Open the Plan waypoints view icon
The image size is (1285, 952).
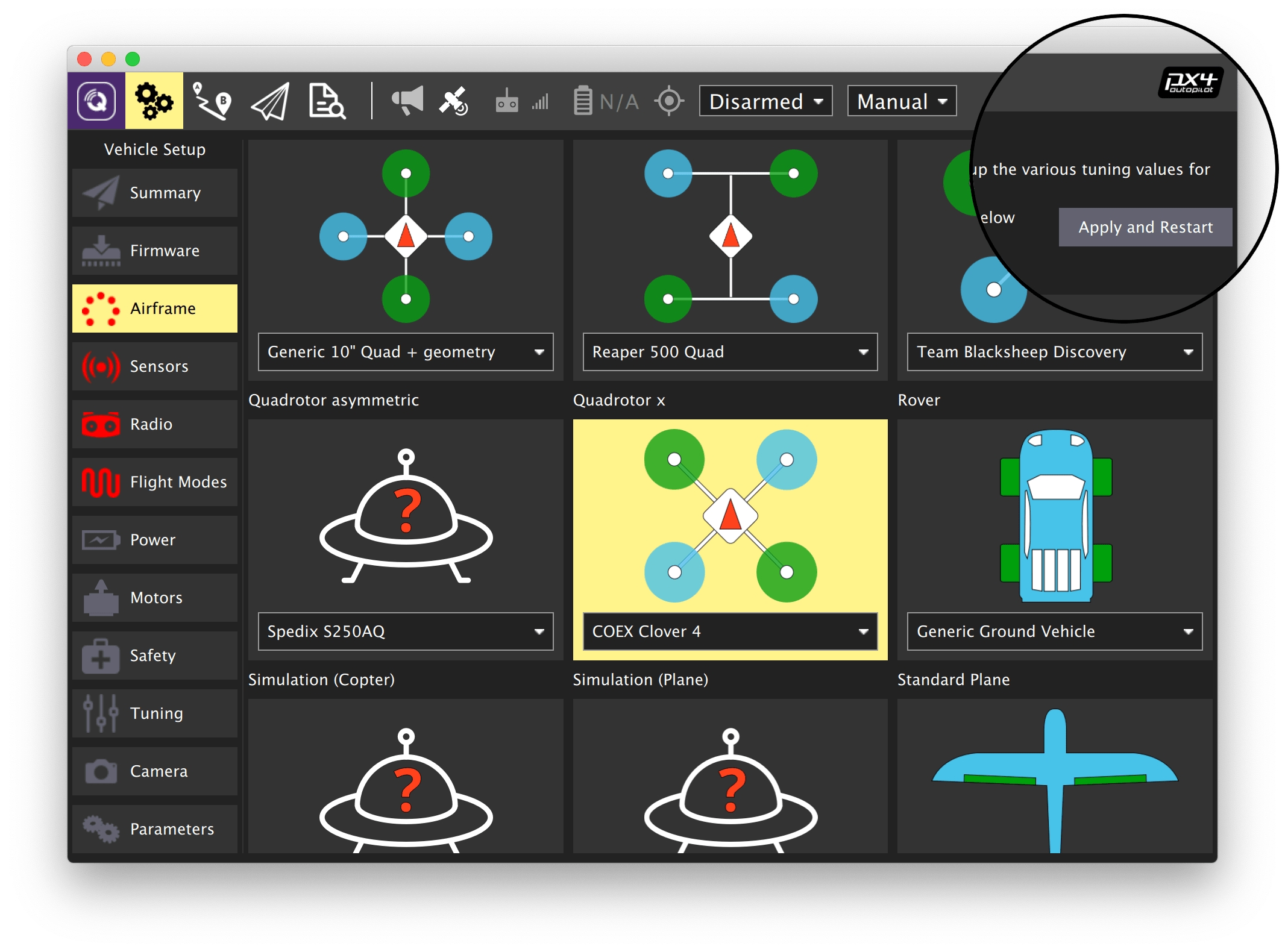click(x=212, y=101)
